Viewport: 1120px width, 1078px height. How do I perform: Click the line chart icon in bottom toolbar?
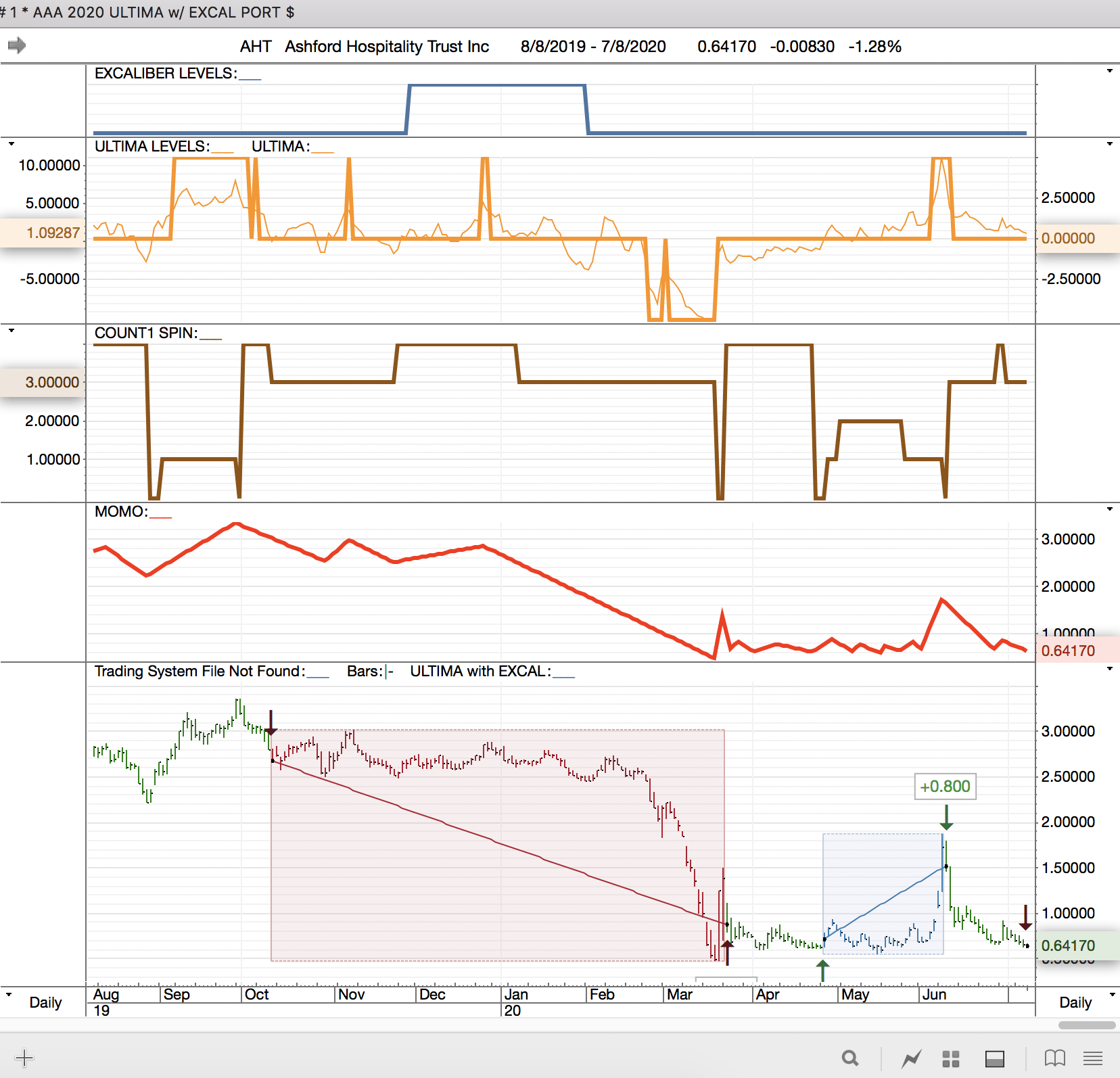(x=911, y=1058)
